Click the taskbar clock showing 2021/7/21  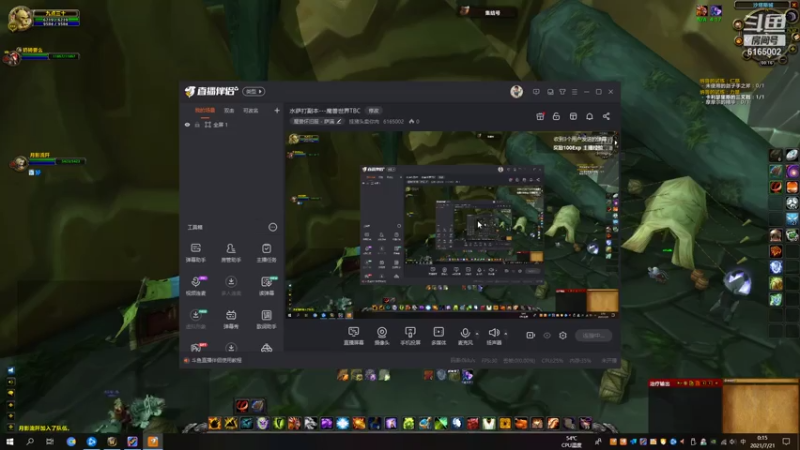[763, 442]
